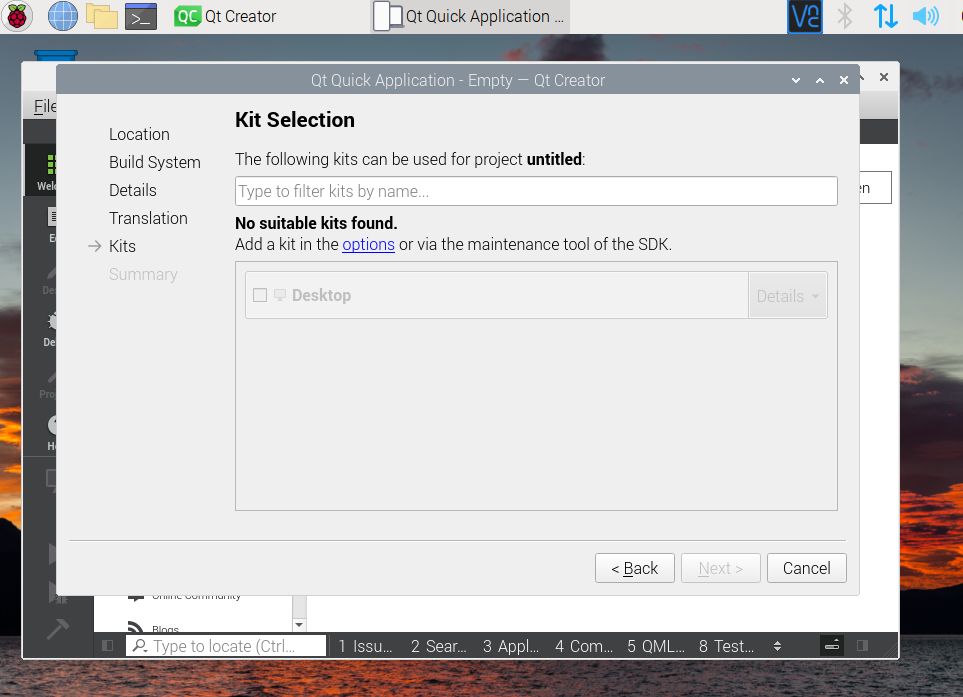
Task: Switch to Edit mode in Qt Creator sidebar
Action: [x=41, y=223]
